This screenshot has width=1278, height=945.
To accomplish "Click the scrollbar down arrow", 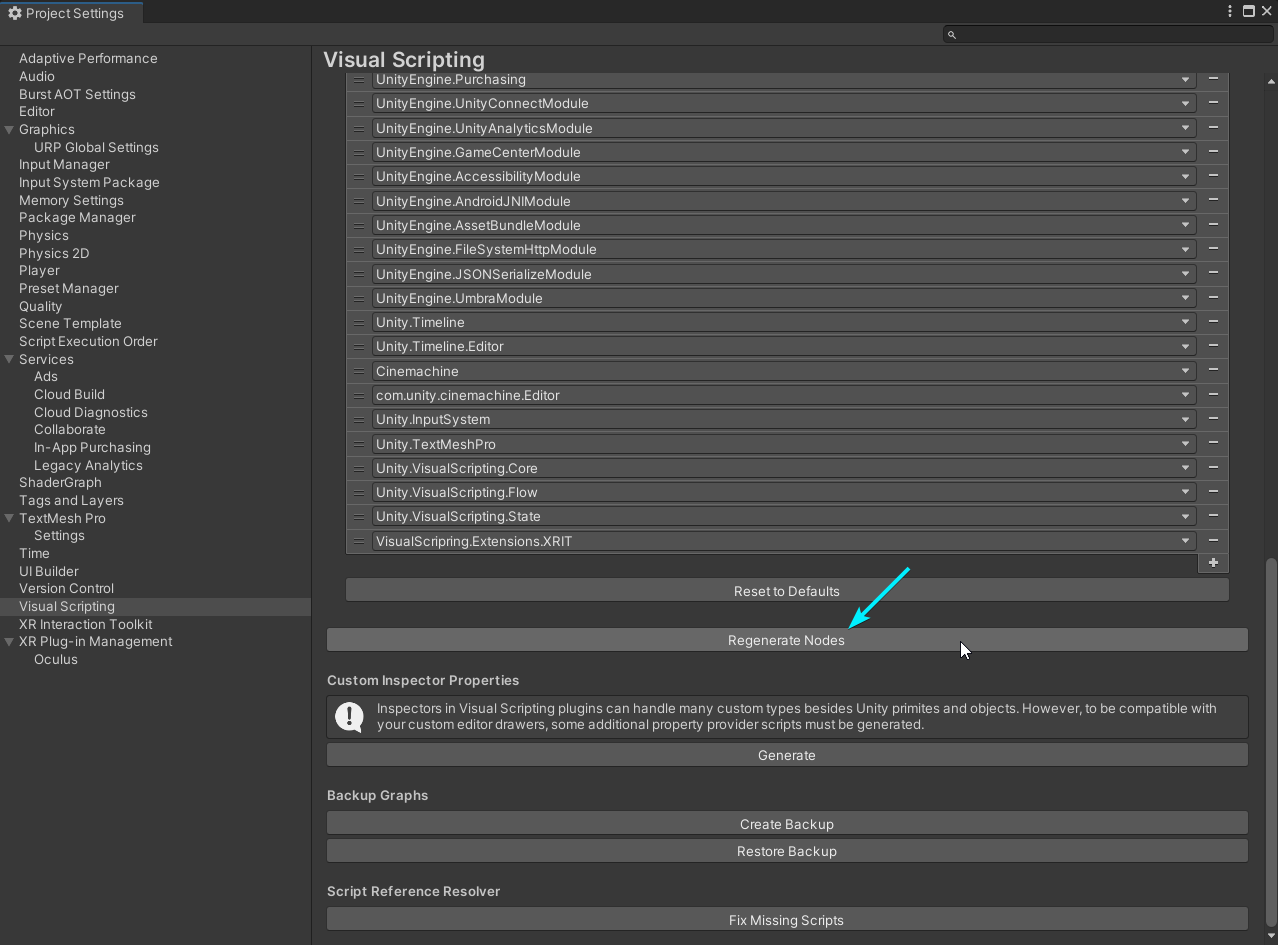I will point(1271,937).
